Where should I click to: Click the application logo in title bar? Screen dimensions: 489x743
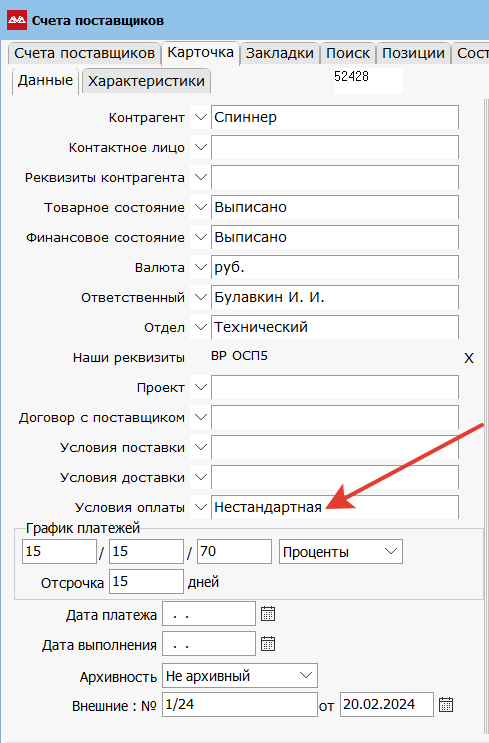click(17, 20)
